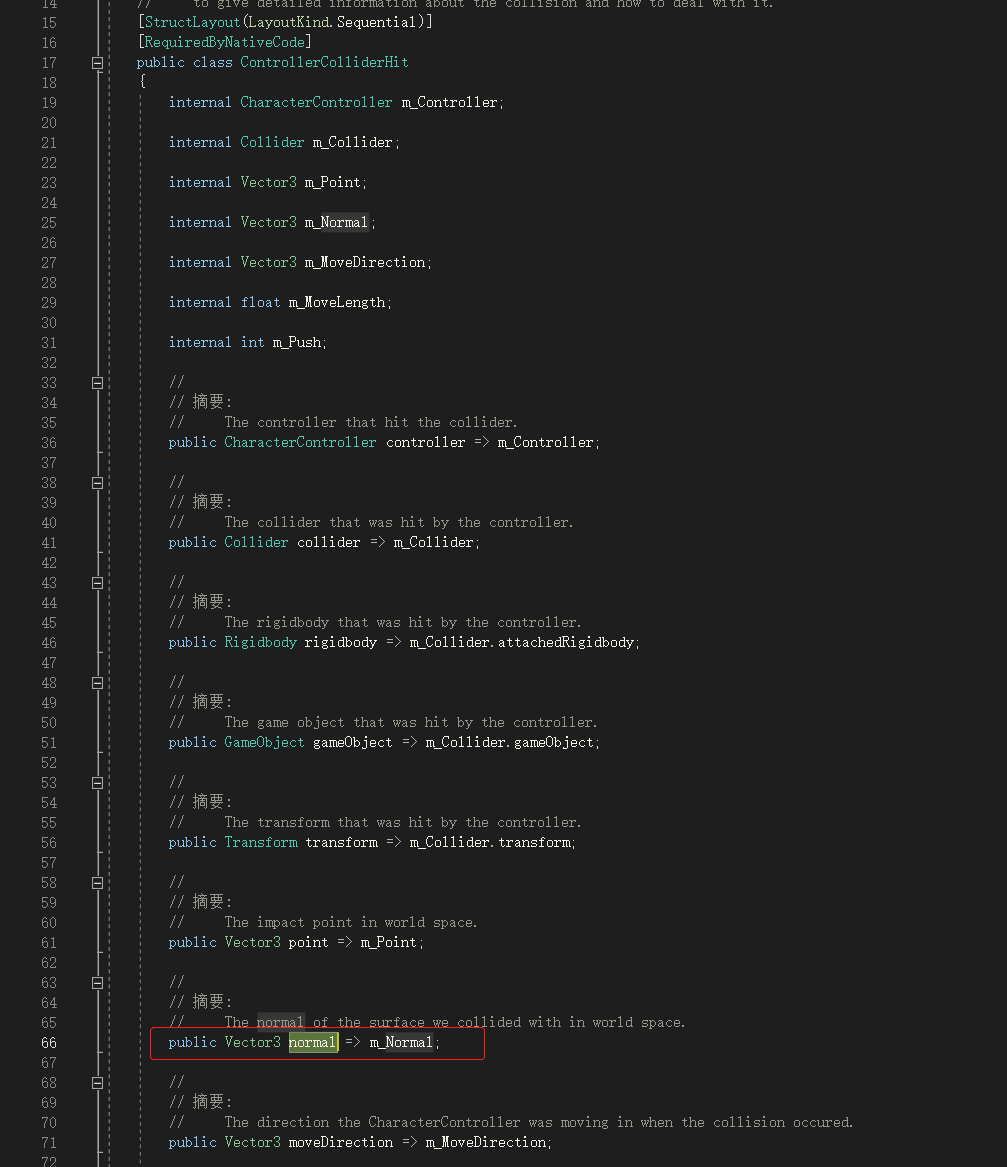Image resolution: width=1007 pixels, height=1167 pixels.
Task: Click highlighted normal property name on line 66
Action: click(313, 1043)
